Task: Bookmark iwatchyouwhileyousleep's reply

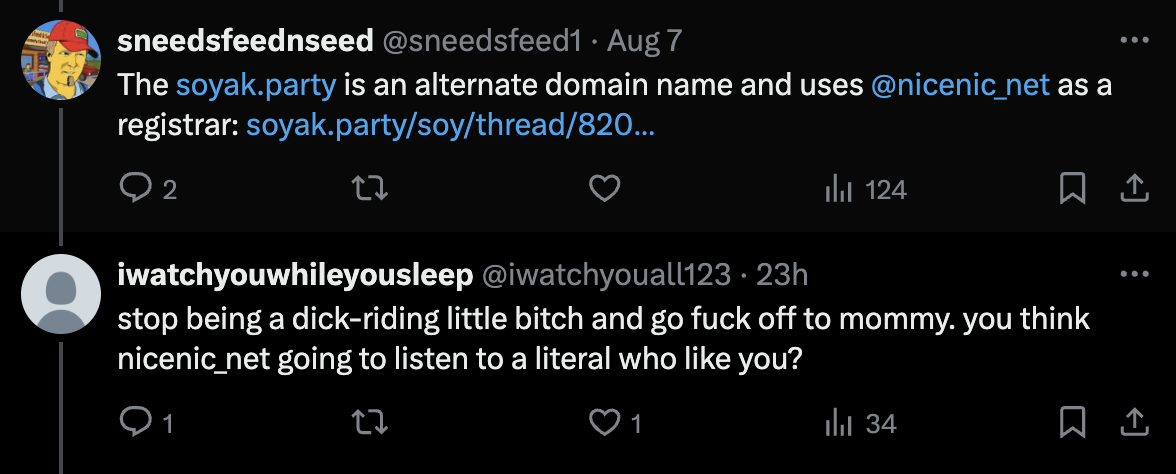Action: click(1072, 423)
